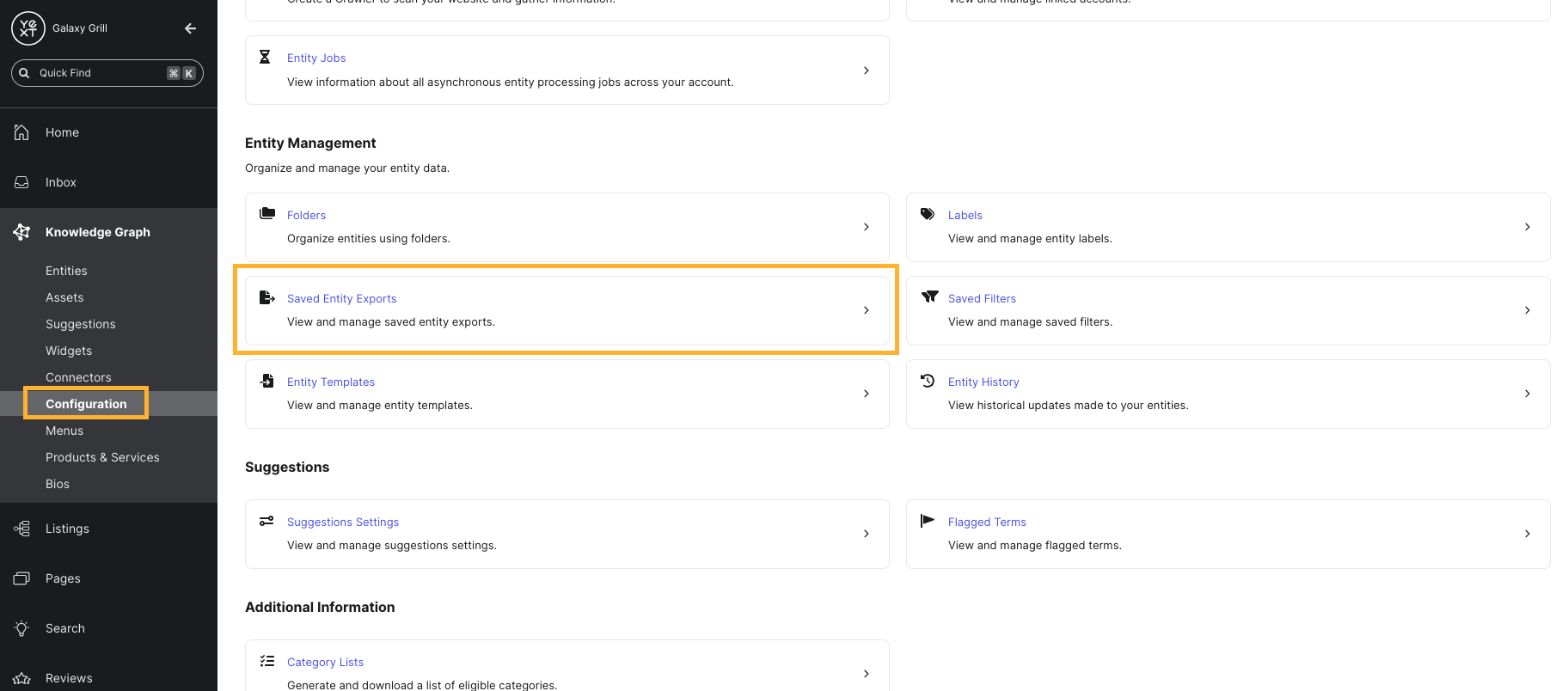Collapse sidebar with the back arrow
The image size is (1568, 691).
click(x=191, y=28)
